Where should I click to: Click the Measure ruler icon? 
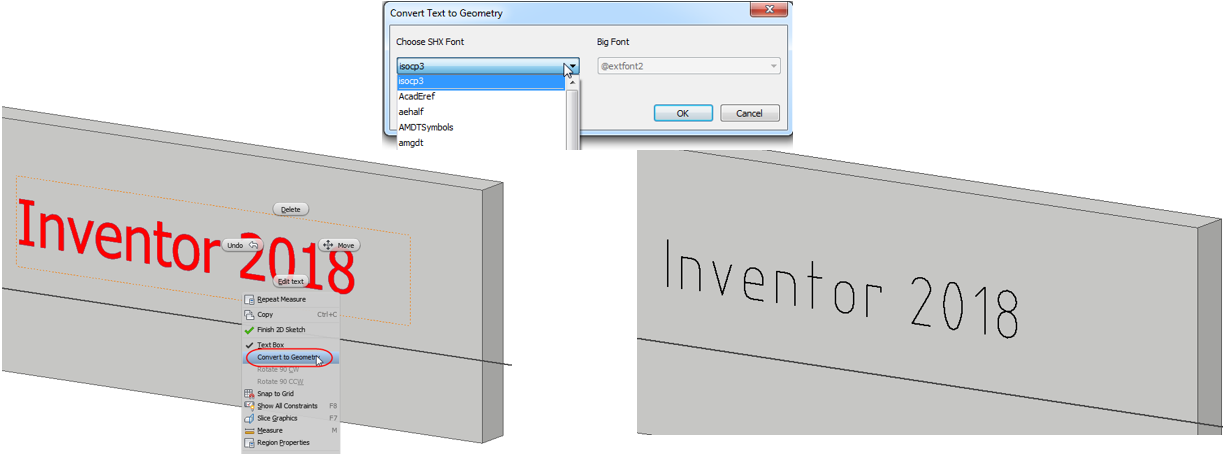[x=249, y=431]
